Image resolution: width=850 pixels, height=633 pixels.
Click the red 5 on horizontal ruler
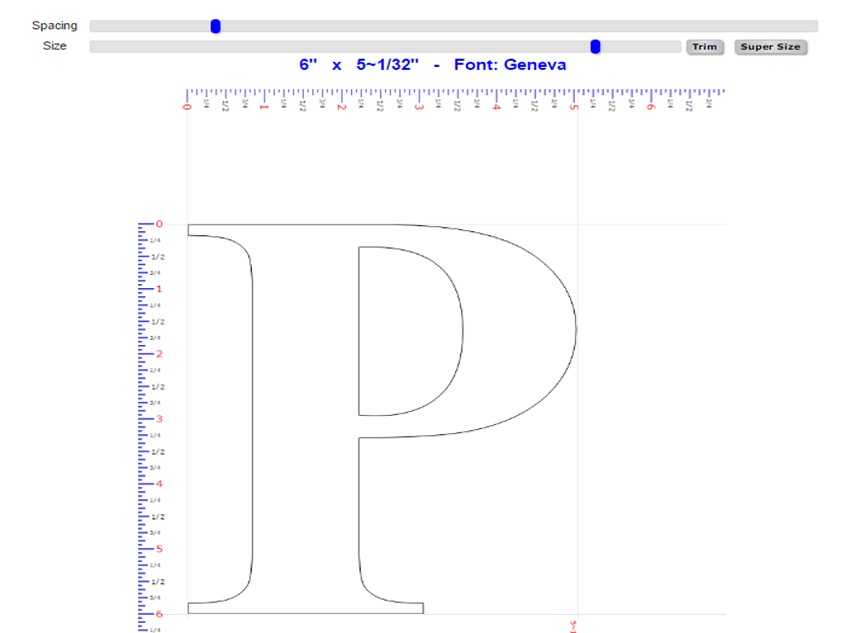pos(574,107)
